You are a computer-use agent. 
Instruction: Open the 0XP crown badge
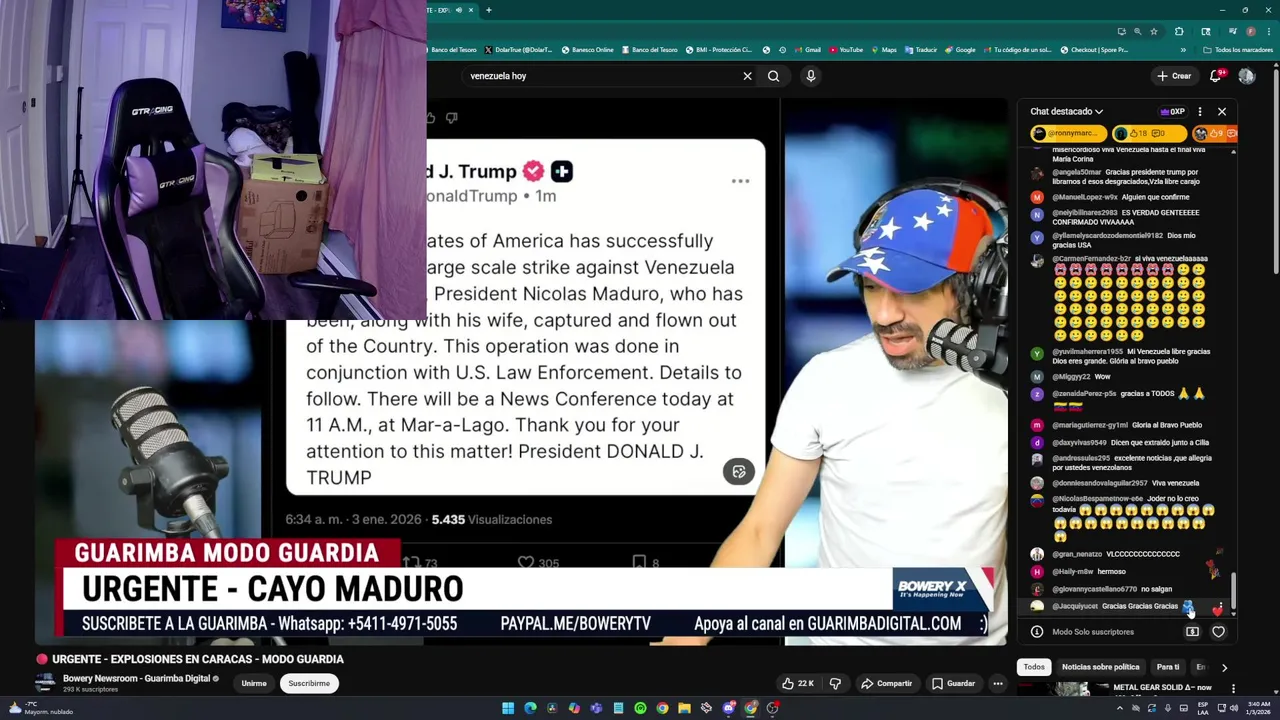(1172, 112)
